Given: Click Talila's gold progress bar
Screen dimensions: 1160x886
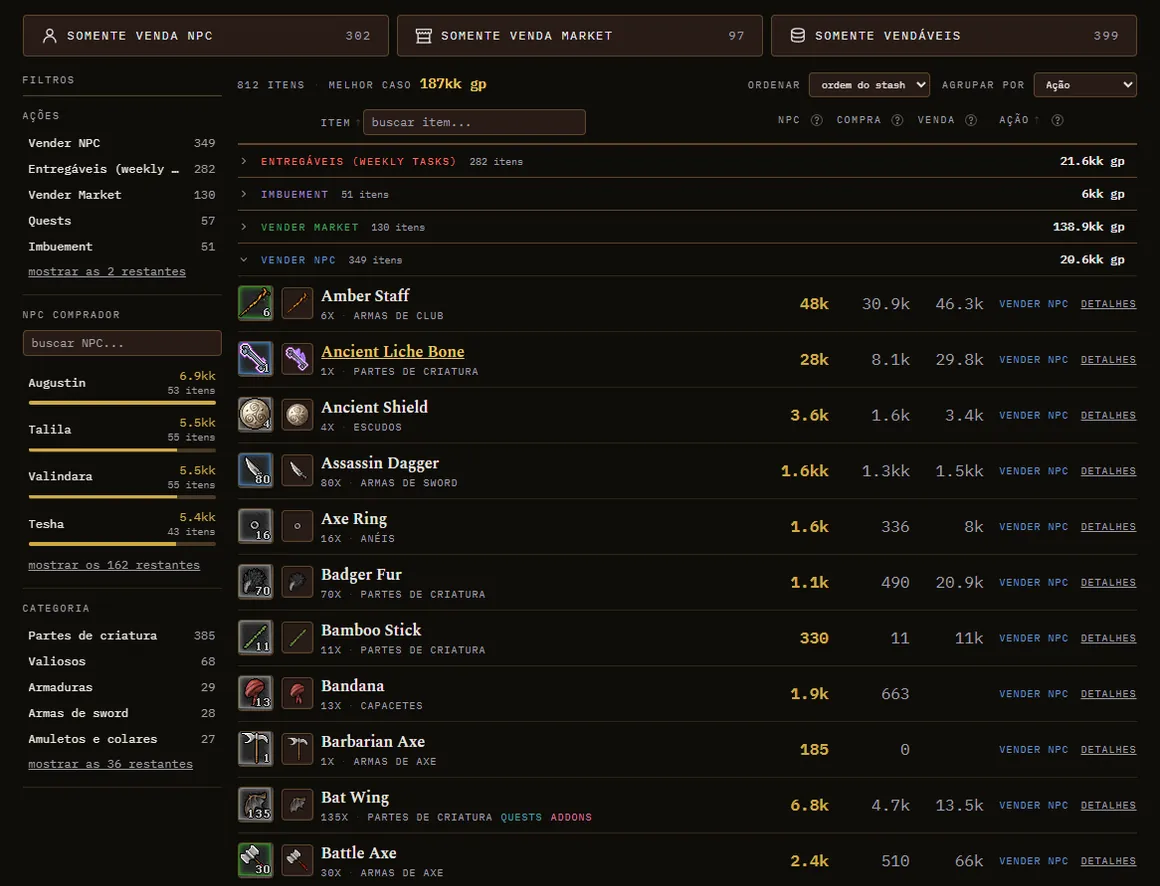Looking at the screenshot, I should coord(122,450).
